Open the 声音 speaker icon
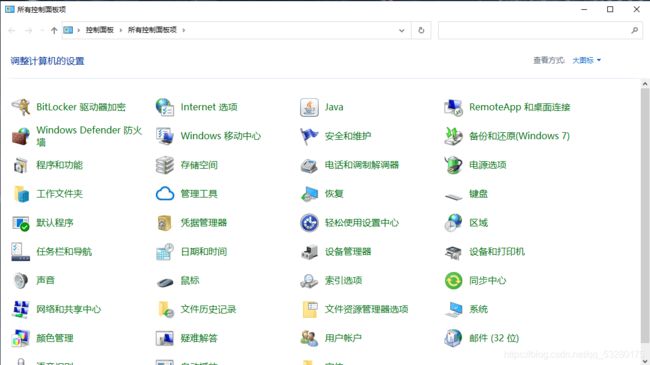This screenshot has height=365, width=650. 21,280
